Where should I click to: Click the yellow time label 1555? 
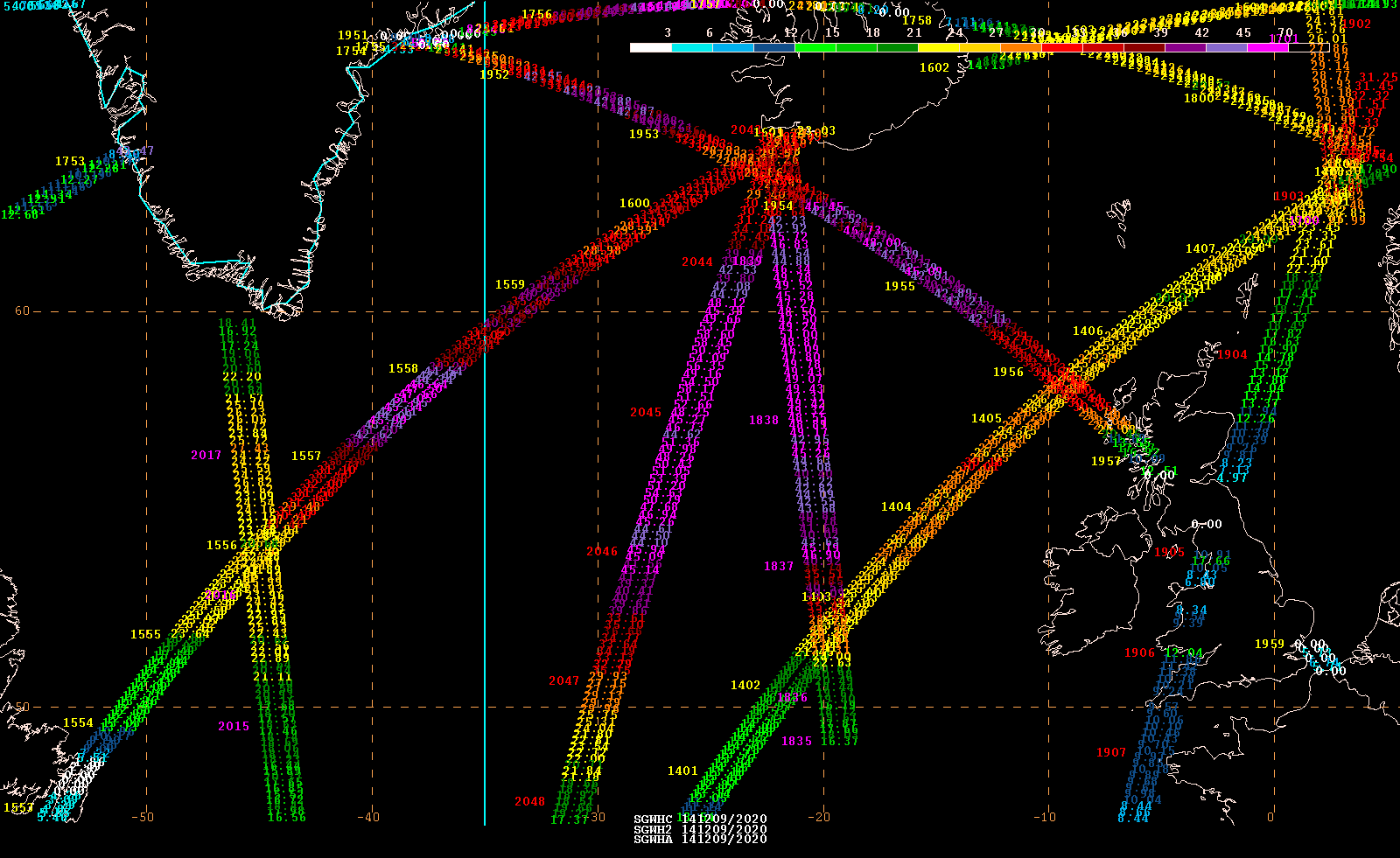pyautogui.click(x=146, y=634)
